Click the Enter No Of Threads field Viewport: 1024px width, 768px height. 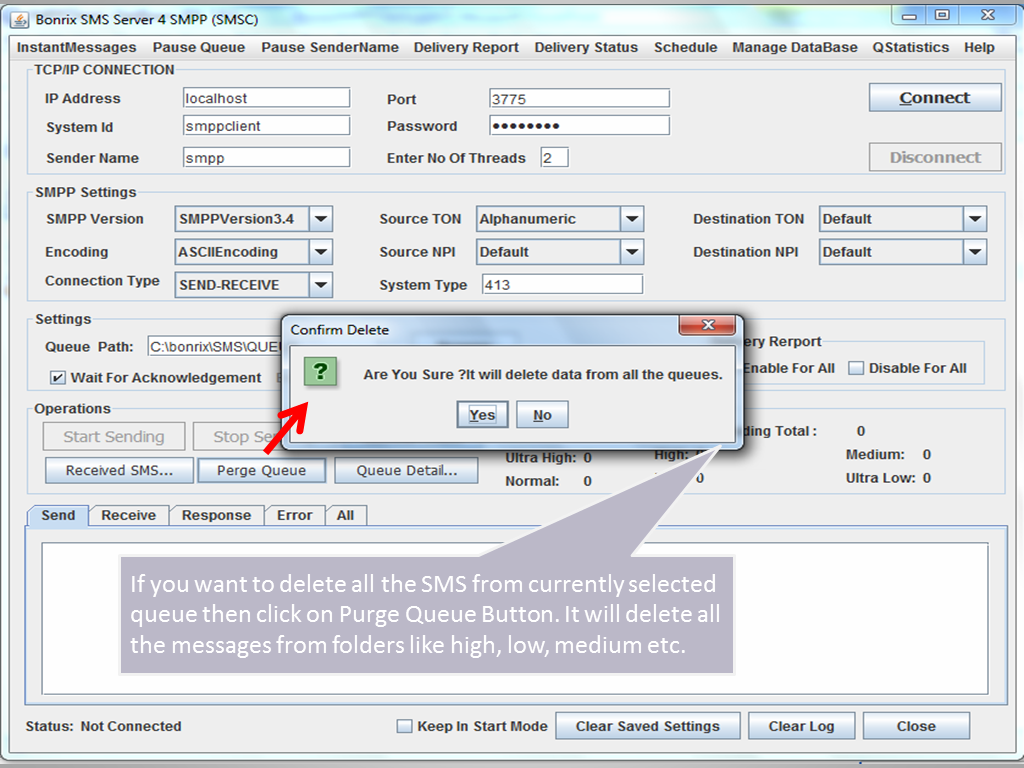point(554,157)
